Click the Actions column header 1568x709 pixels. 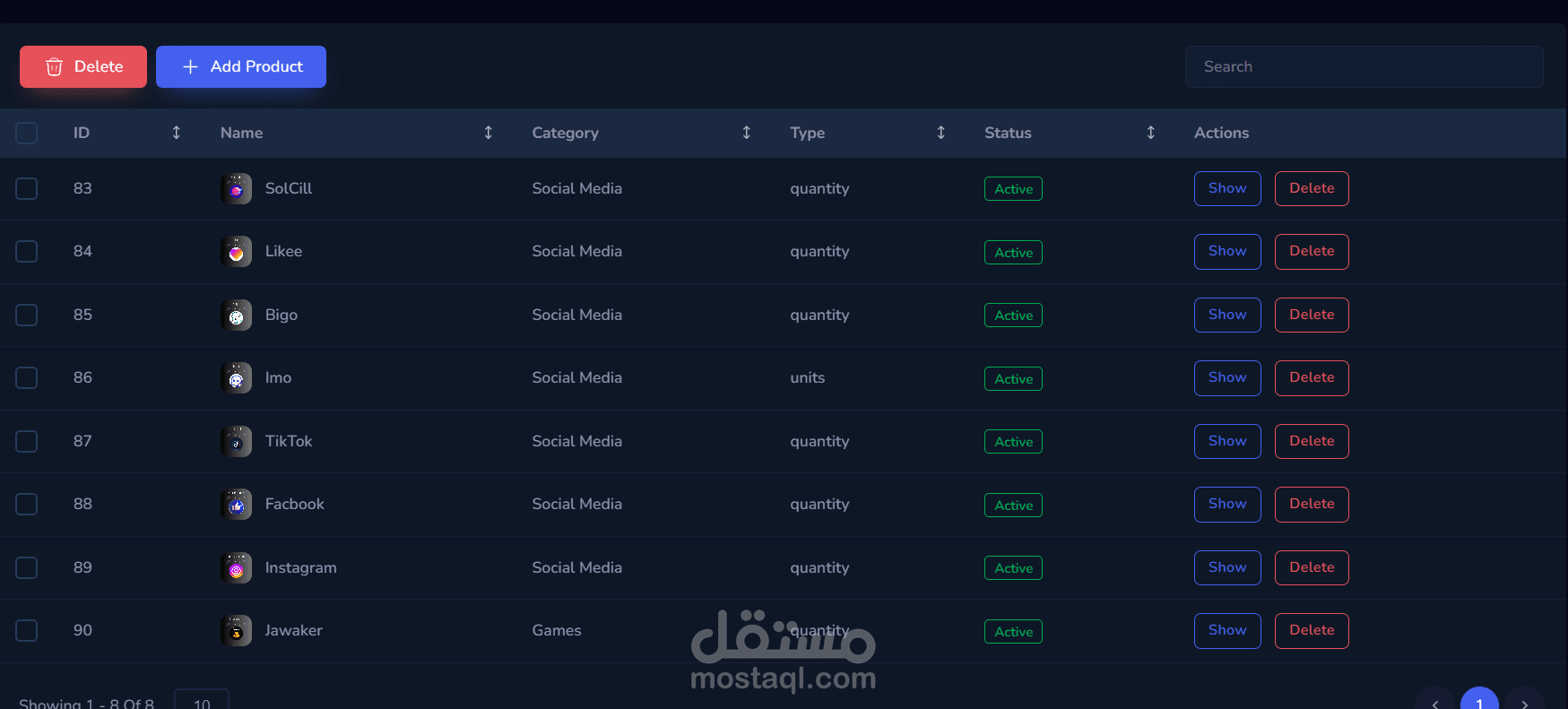1221,133
